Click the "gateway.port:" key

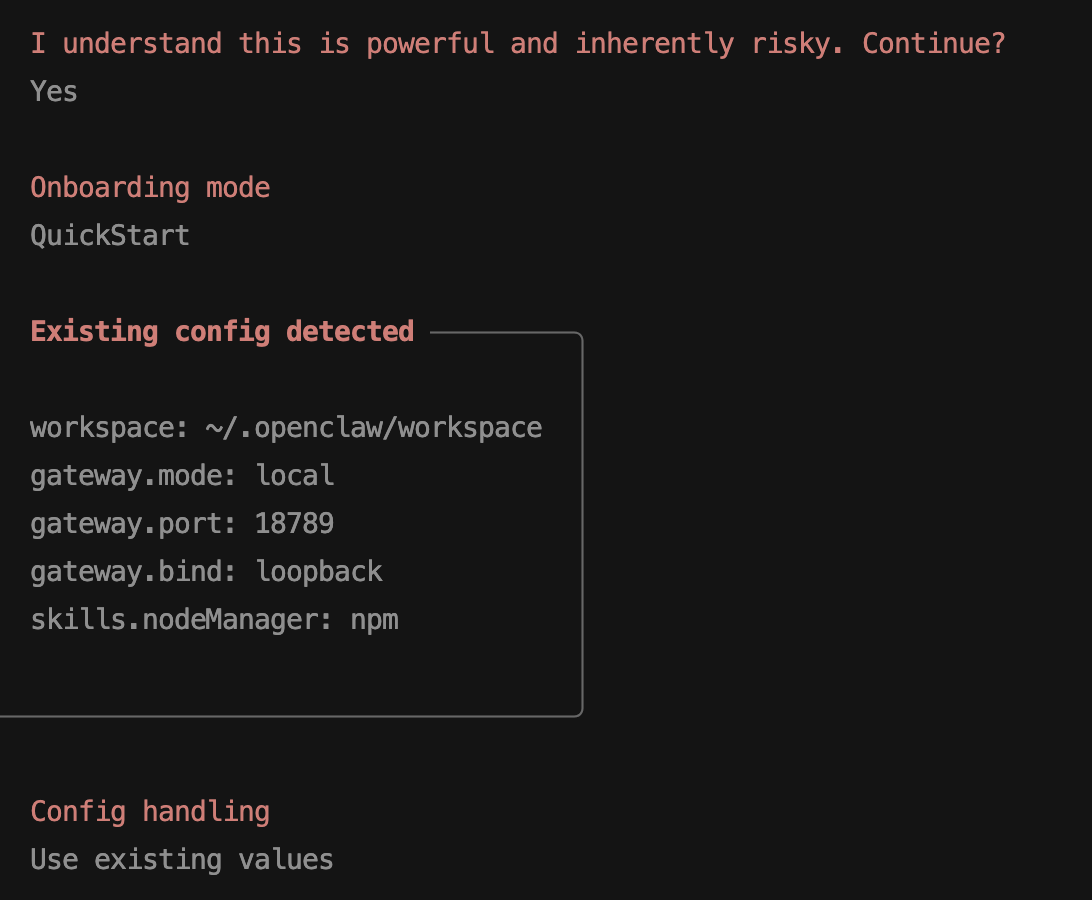pos(133,524)
